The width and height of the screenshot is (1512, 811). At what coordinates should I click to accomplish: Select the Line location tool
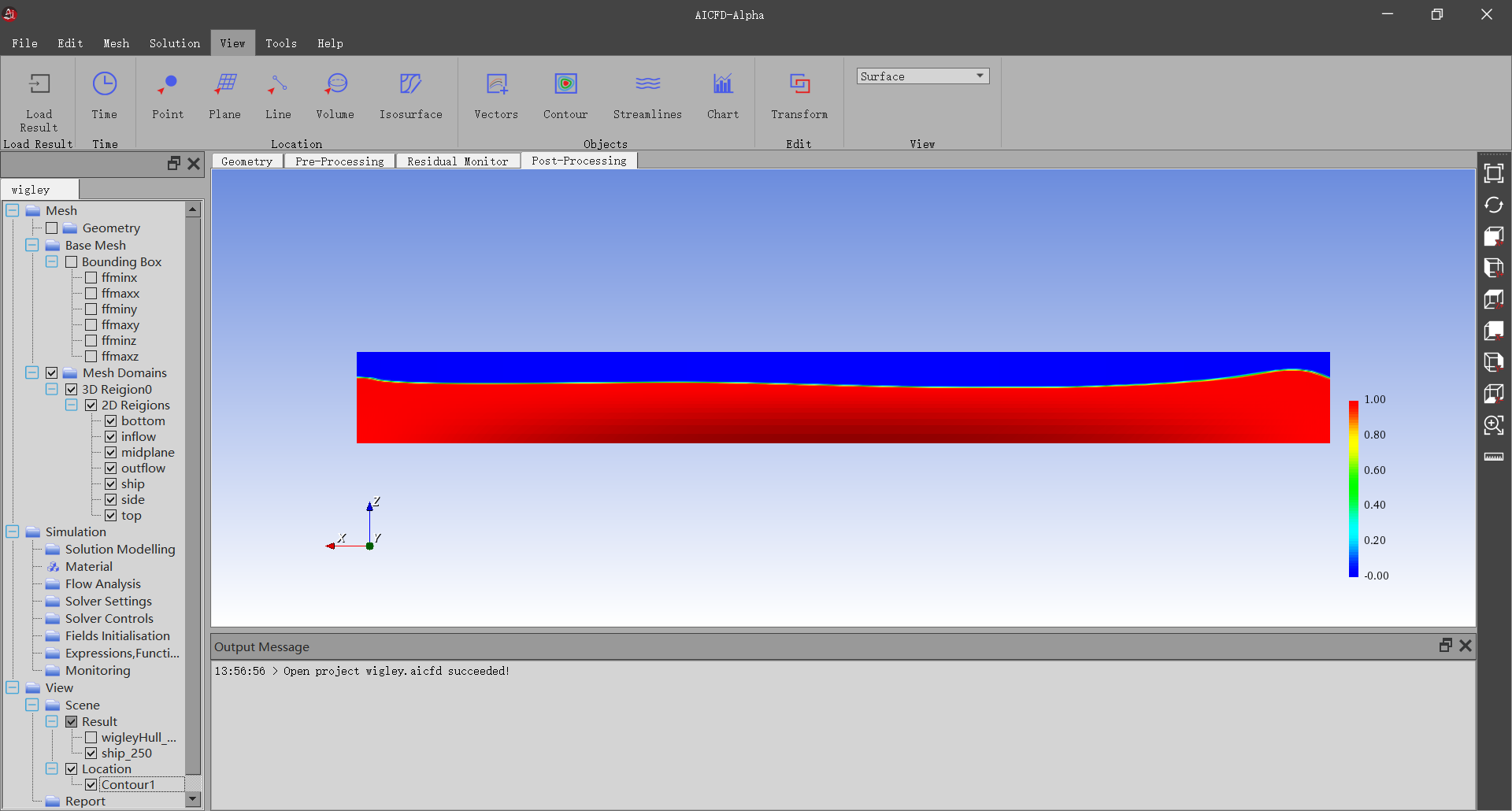tap(278, 83)
